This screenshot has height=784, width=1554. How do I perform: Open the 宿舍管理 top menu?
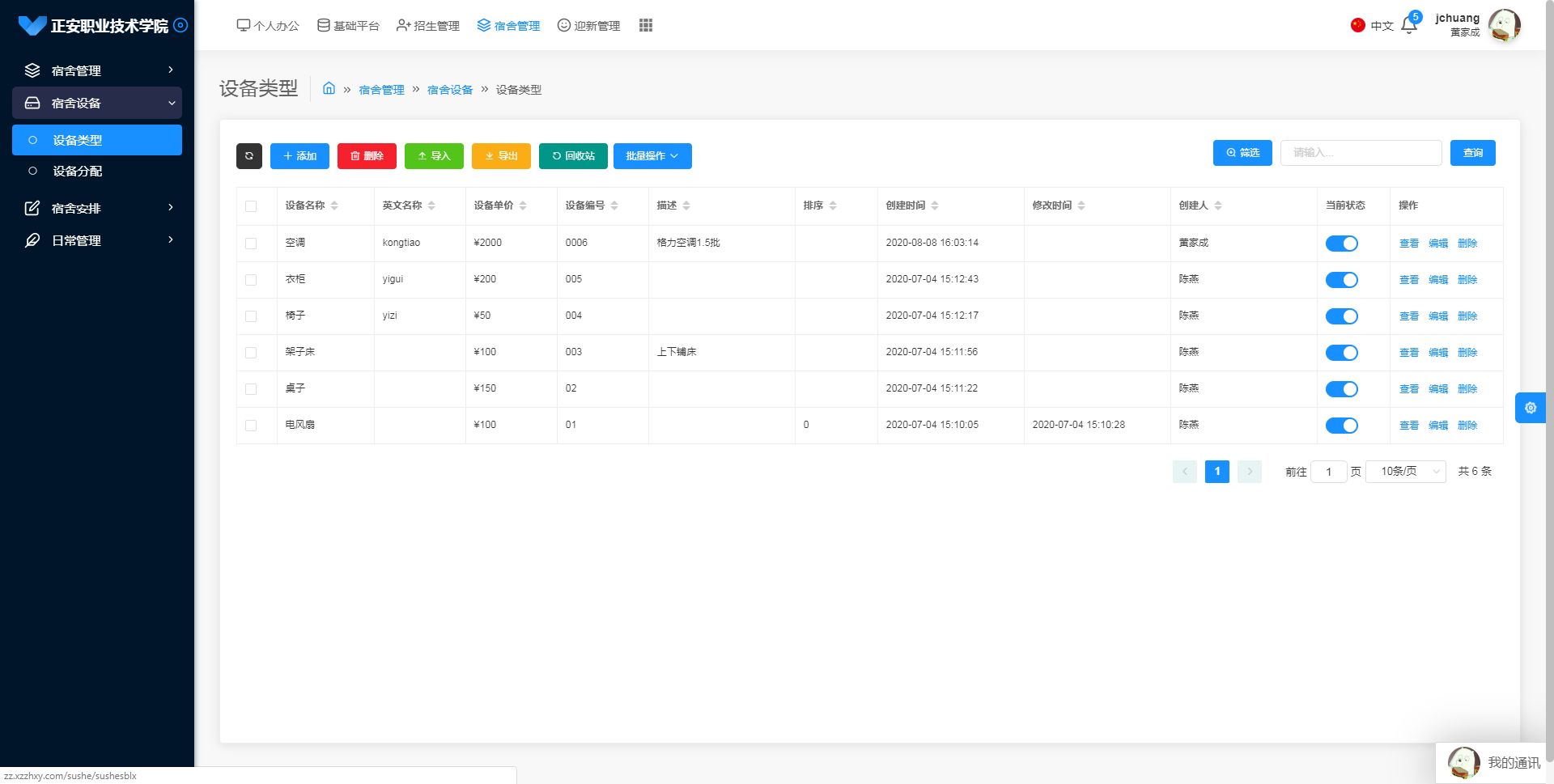[508, 26]
